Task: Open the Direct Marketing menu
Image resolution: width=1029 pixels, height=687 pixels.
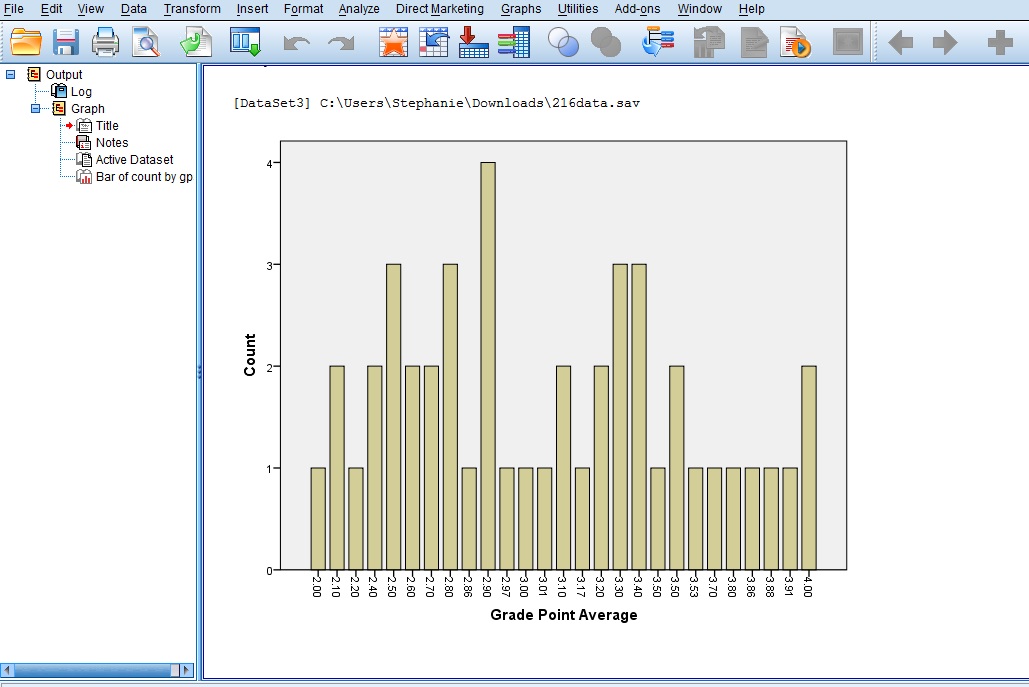Action: pyautogui.click(x=440, y=9)
